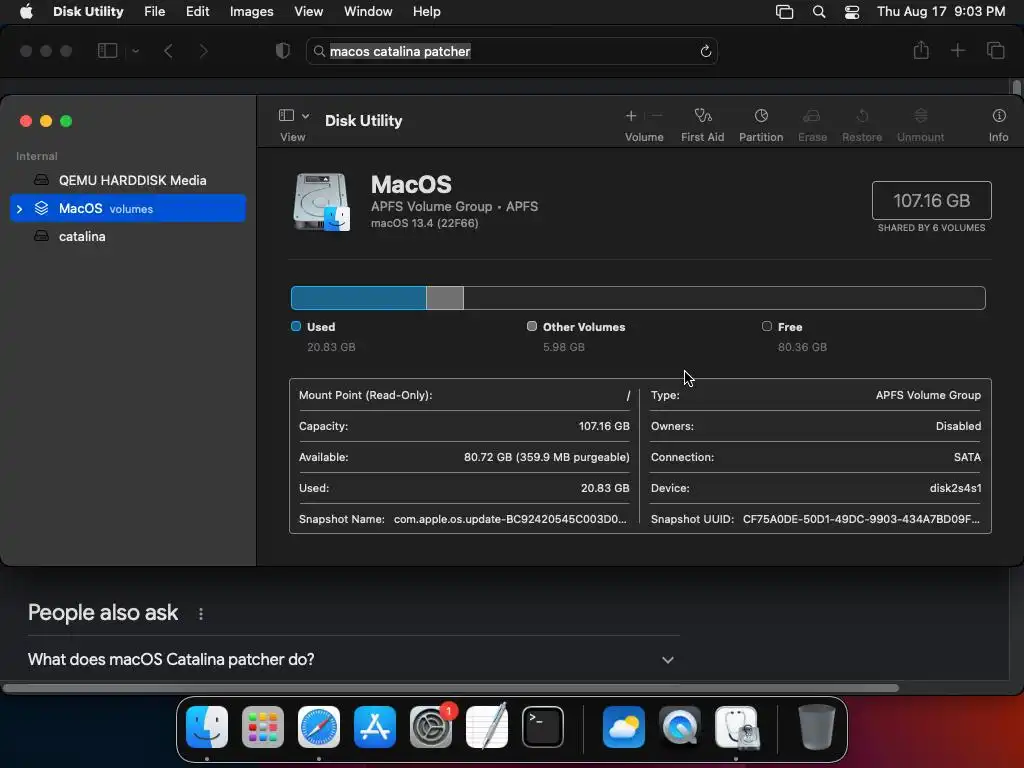Open the Disk Utility app menu
Screen dimensions: 1024x768
coord(88,12)
